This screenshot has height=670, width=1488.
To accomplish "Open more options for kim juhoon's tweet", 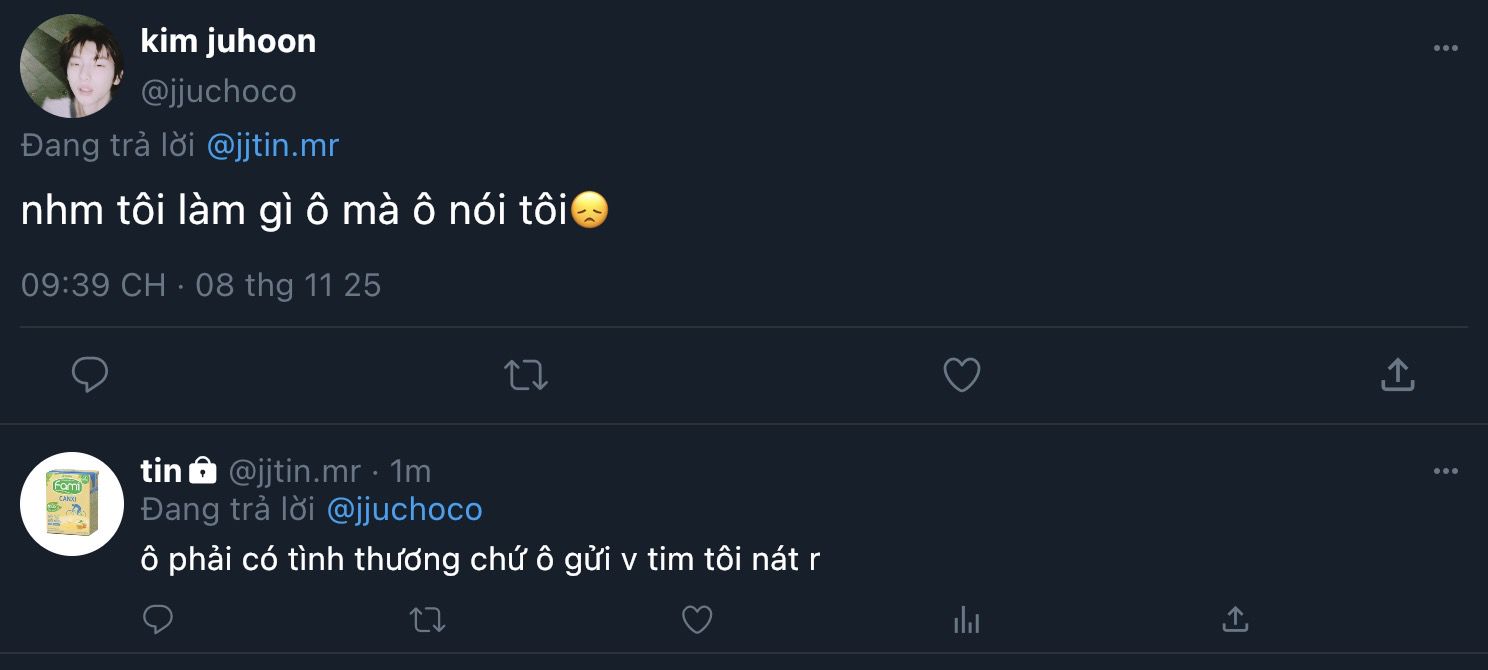I will (x=1445, y=48).
